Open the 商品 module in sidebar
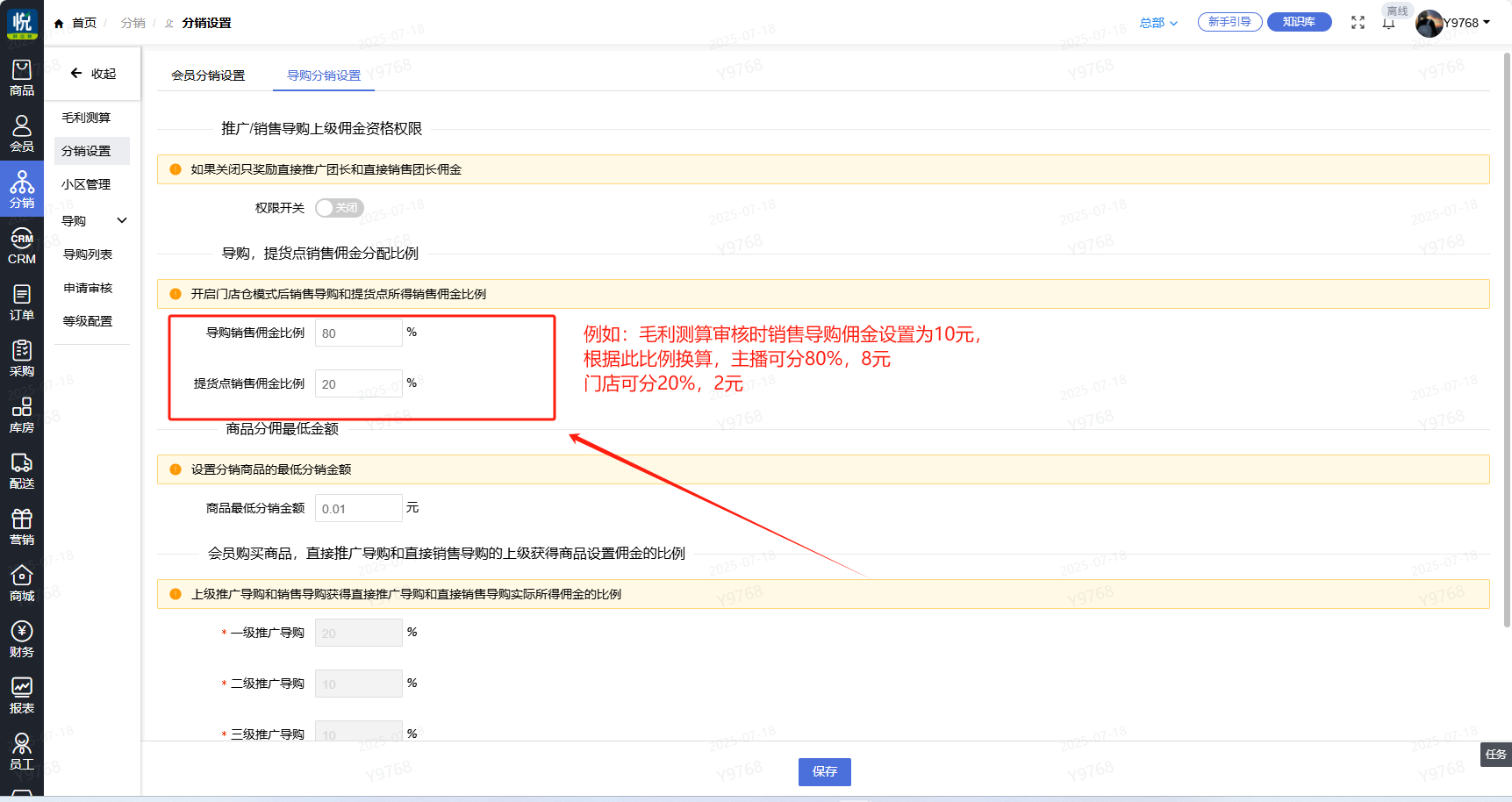Screen dimensions: 1512x802 pyautogui.click(x=22, y=77)
